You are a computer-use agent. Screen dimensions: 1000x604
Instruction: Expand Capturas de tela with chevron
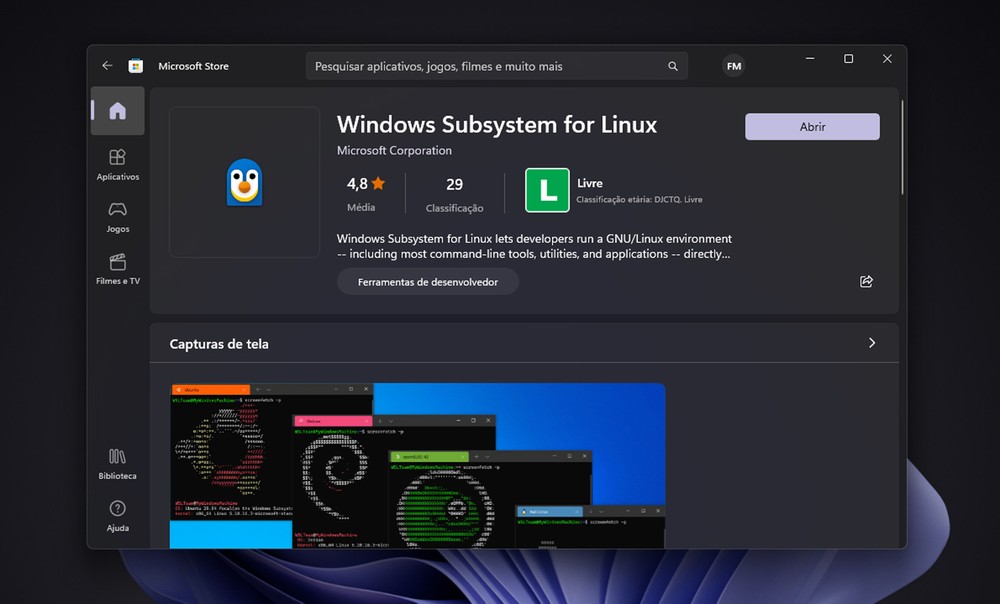coord(872,343)
